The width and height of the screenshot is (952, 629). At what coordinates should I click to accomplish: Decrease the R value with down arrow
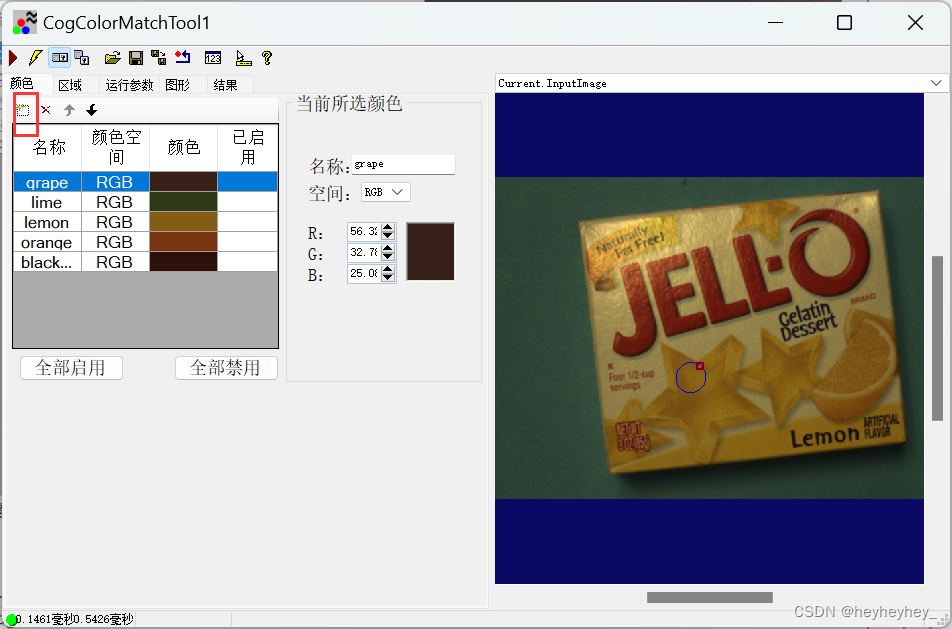coord(388,236)
